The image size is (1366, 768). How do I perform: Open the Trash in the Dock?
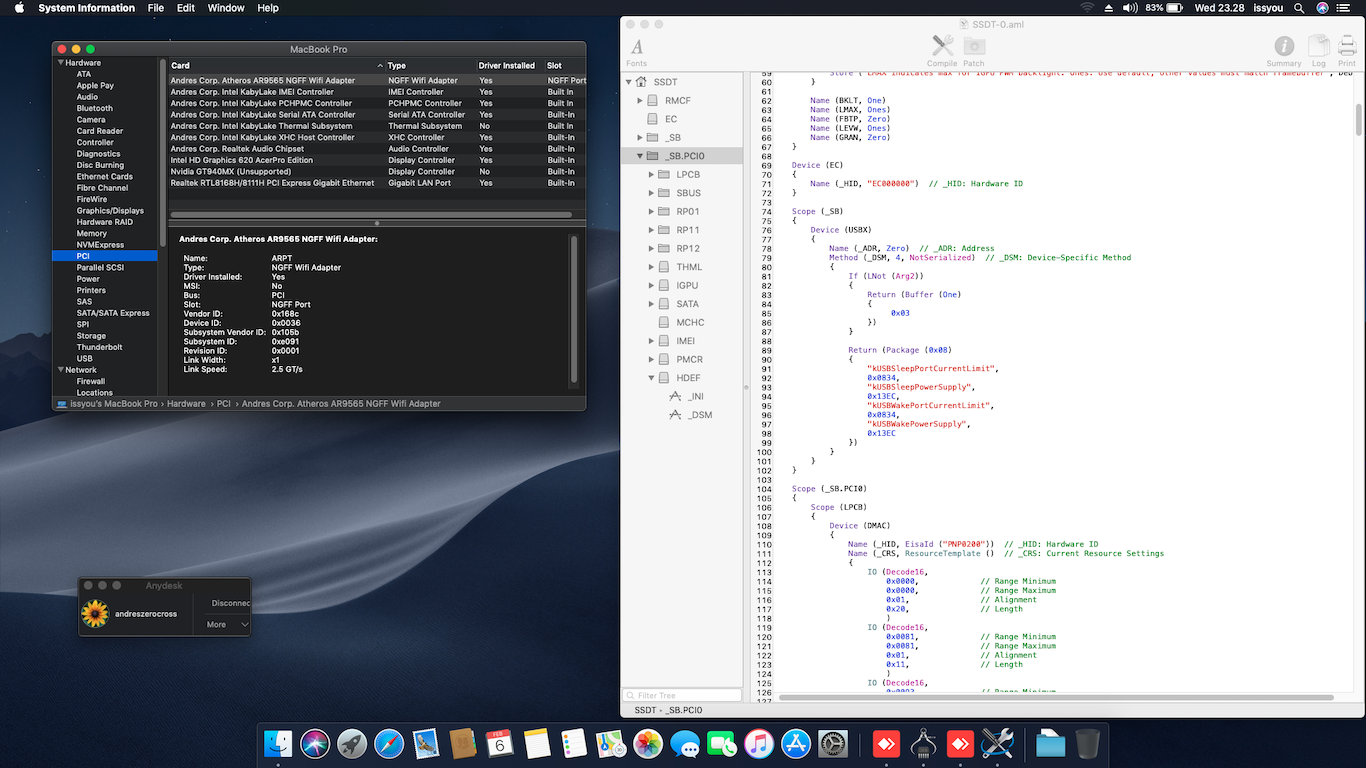(x=1088, y=743)
